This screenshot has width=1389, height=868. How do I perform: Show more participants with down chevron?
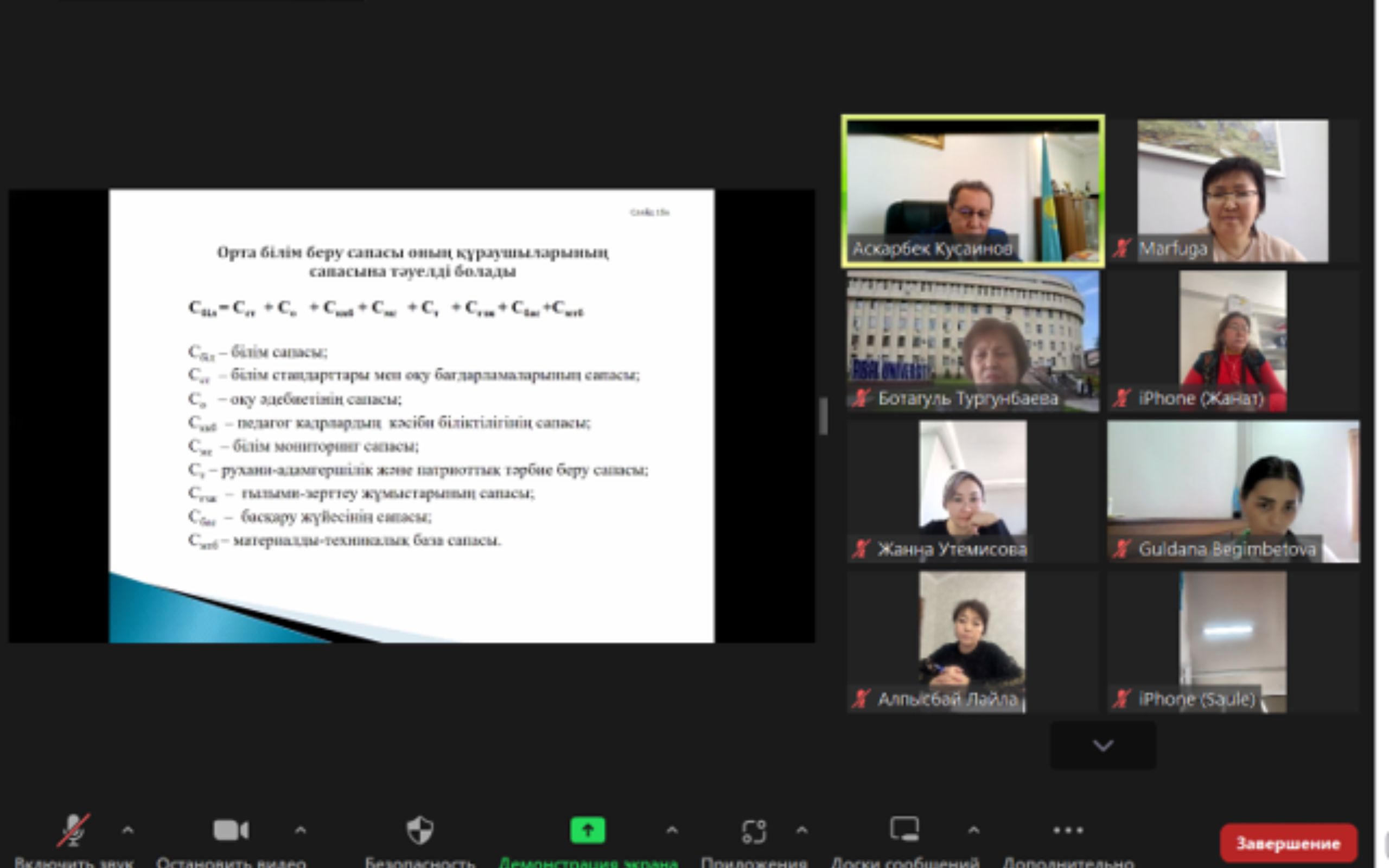point(1103,745)
